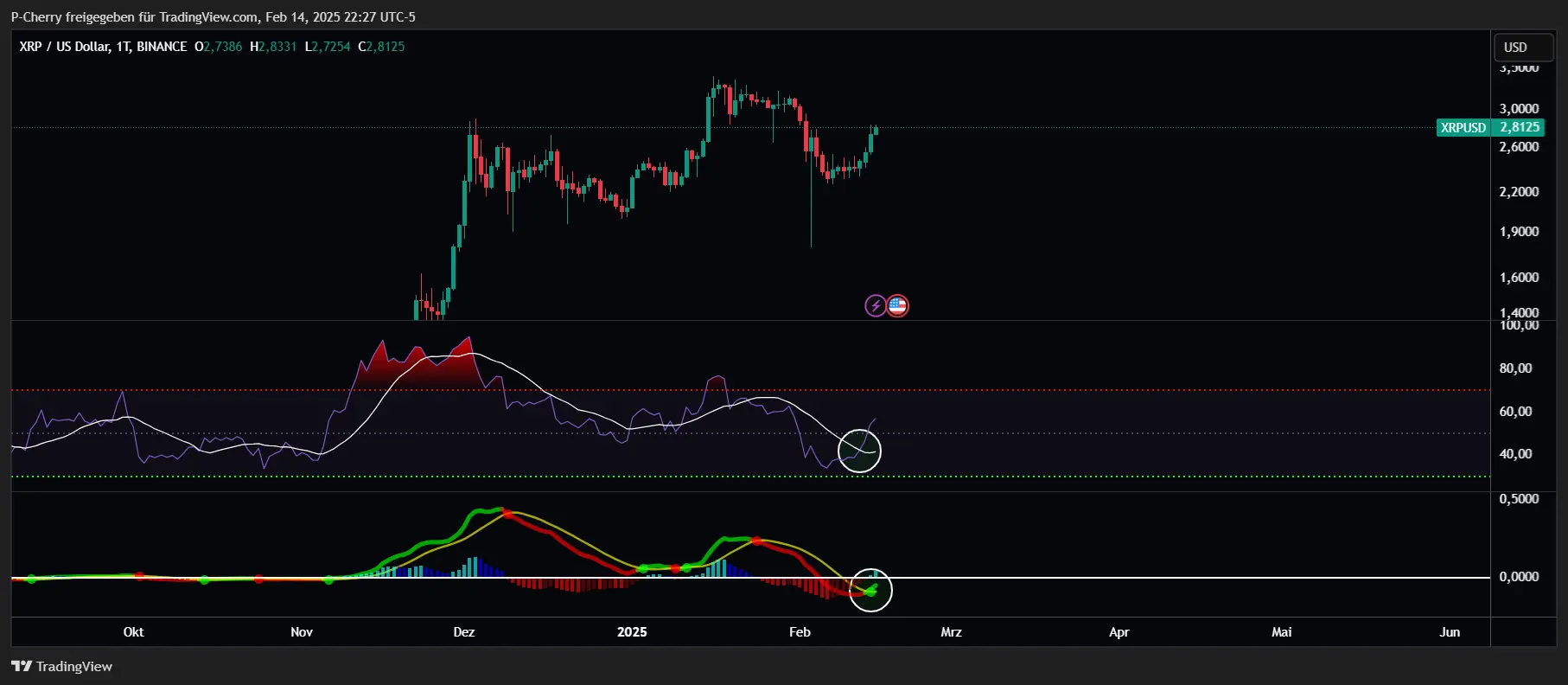This screenshot has height=685, width=1568.
Task: Click the 2,6000 price axis label
Action: coord(1519,147)
